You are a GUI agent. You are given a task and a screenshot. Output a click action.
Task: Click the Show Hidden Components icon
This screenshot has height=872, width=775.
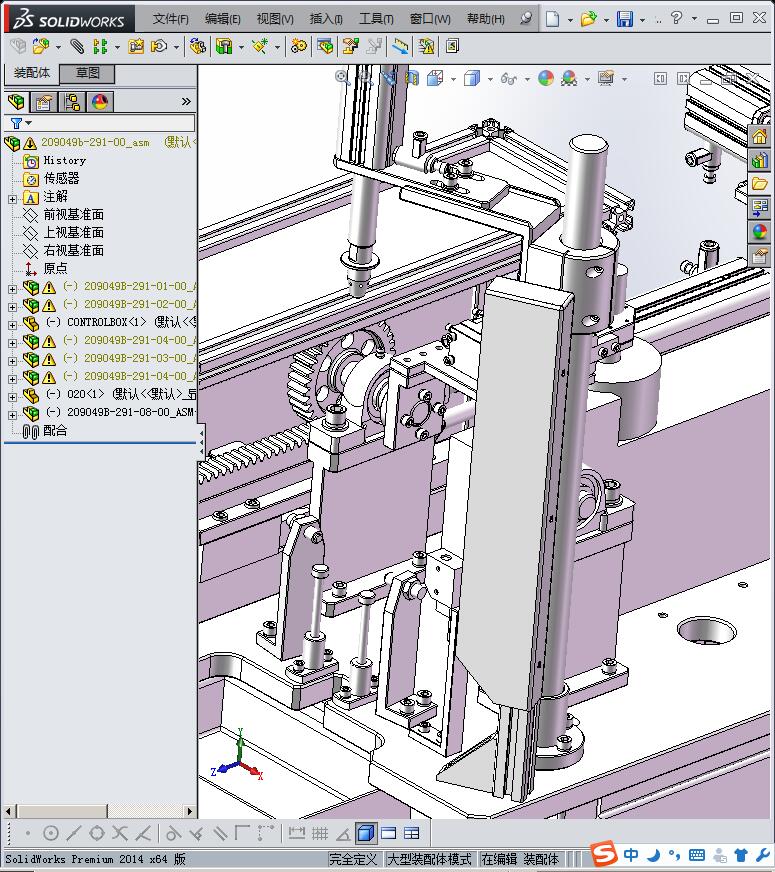(197, 46)
